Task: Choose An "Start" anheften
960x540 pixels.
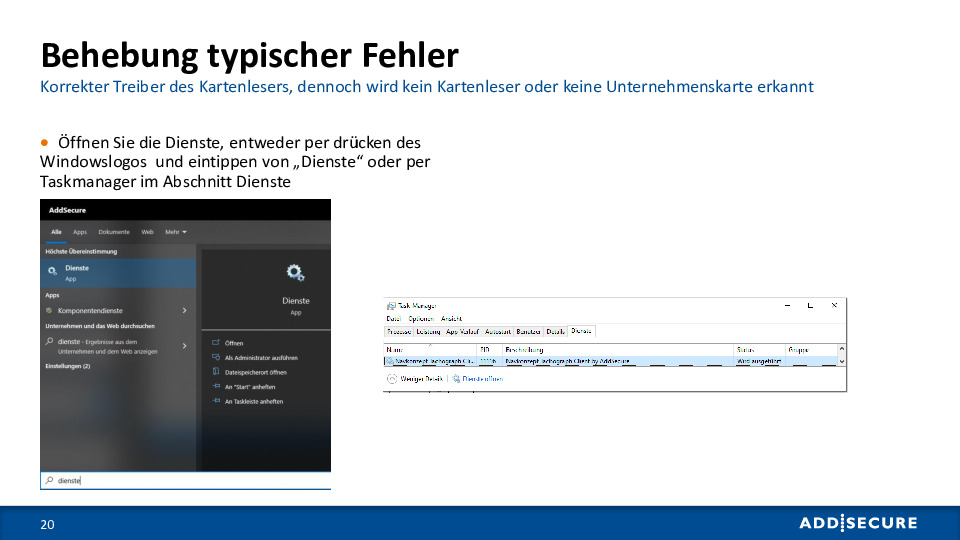Action: click(x=250, y=387)
